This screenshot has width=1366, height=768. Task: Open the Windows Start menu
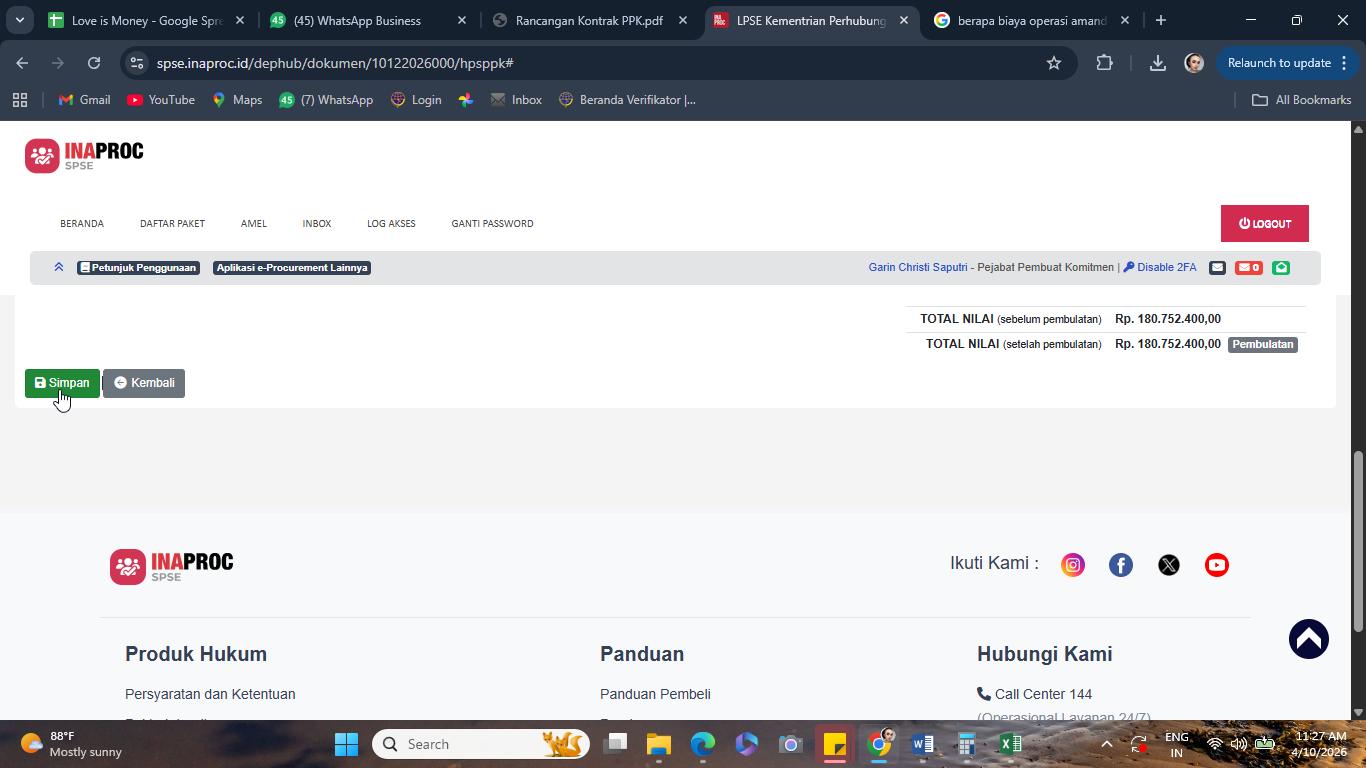coord(346,744)
